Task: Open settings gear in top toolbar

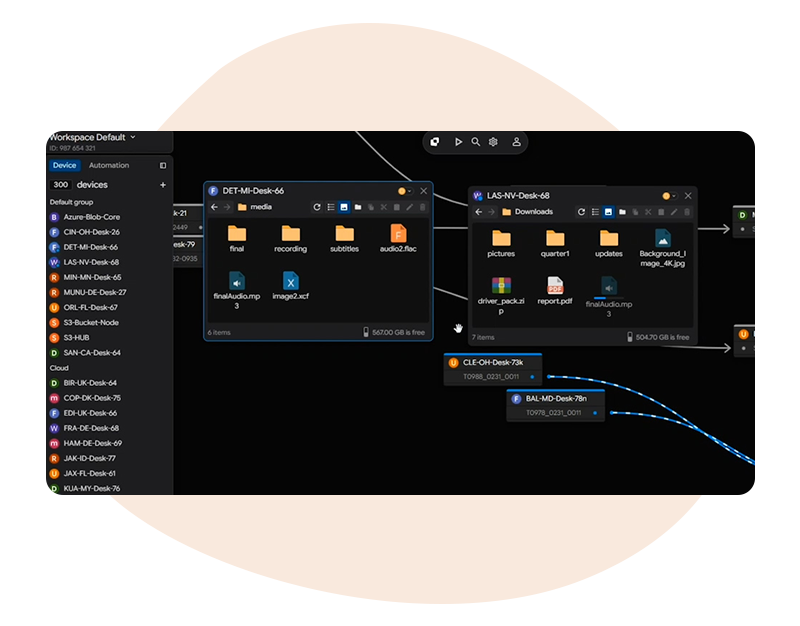Action: 493,142
